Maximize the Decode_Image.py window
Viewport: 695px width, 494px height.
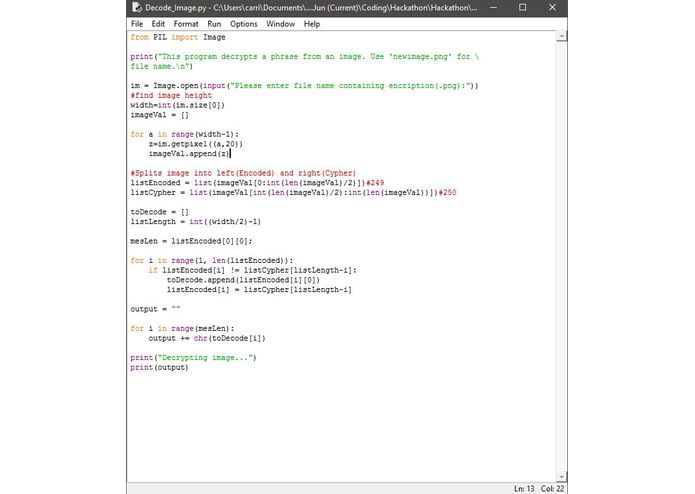pos(523,8)
